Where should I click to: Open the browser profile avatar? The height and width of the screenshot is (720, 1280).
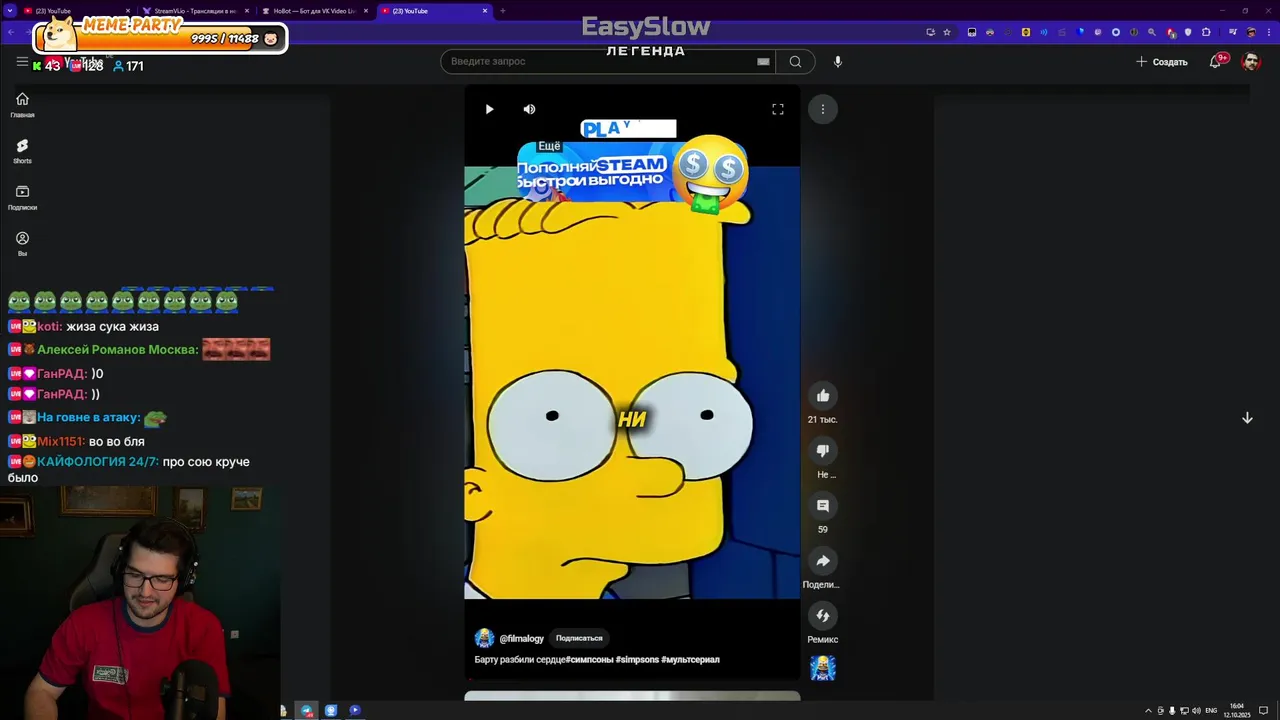coord(1251,32)
